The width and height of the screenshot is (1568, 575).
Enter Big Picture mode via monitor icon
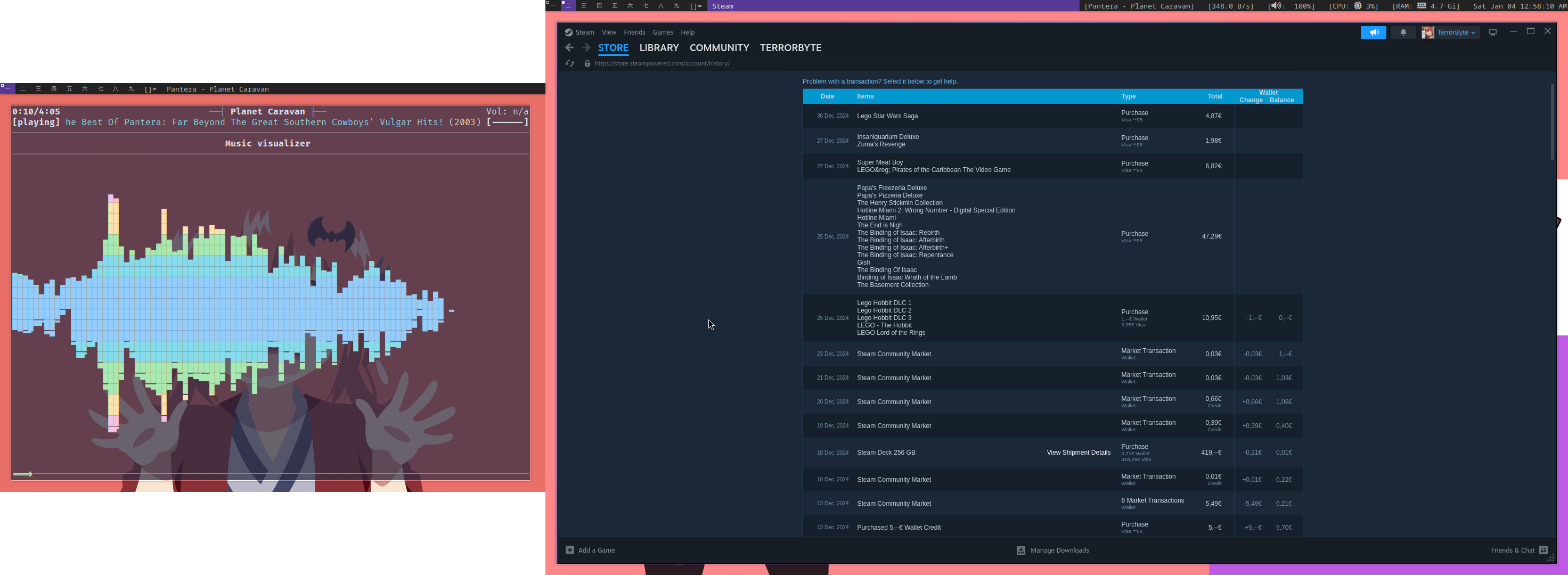coord(1492,32)
